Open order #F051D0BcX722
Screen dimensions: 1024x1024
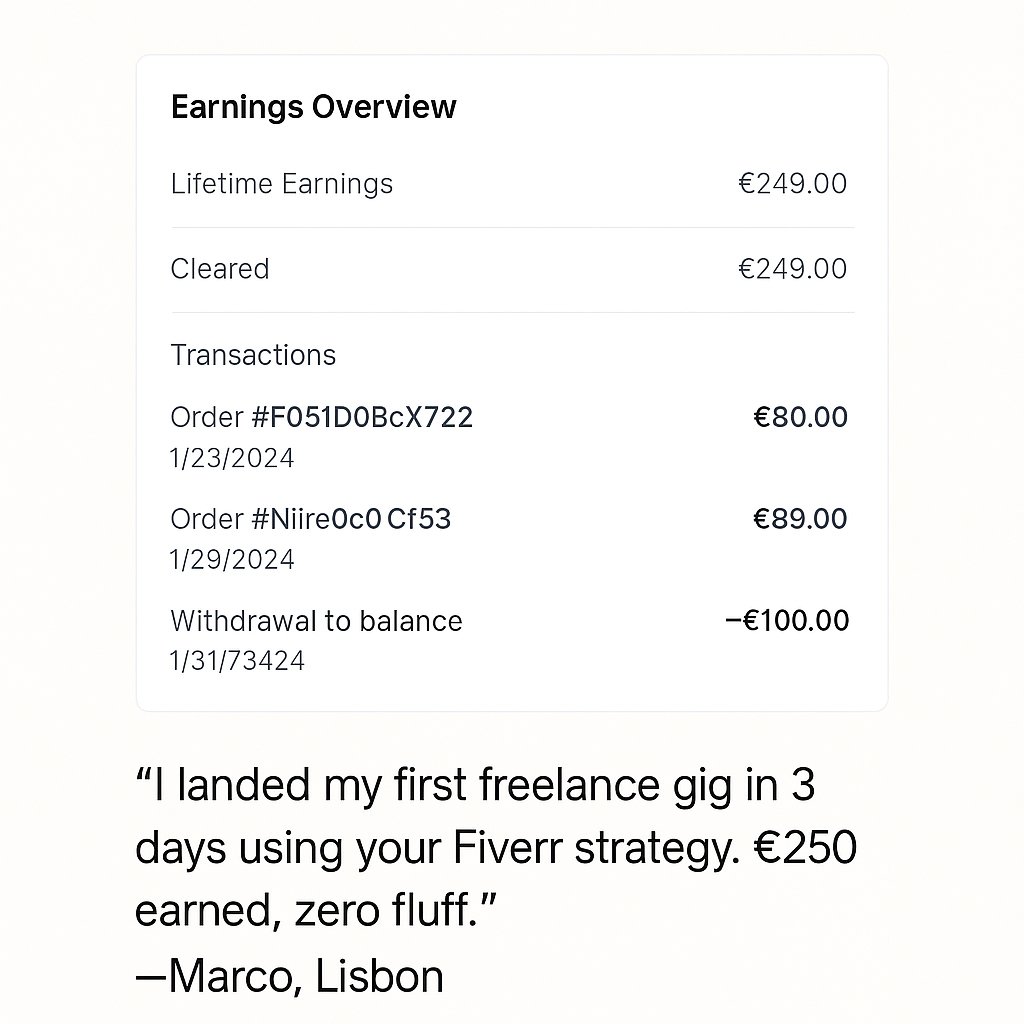(x=321, y=417)
